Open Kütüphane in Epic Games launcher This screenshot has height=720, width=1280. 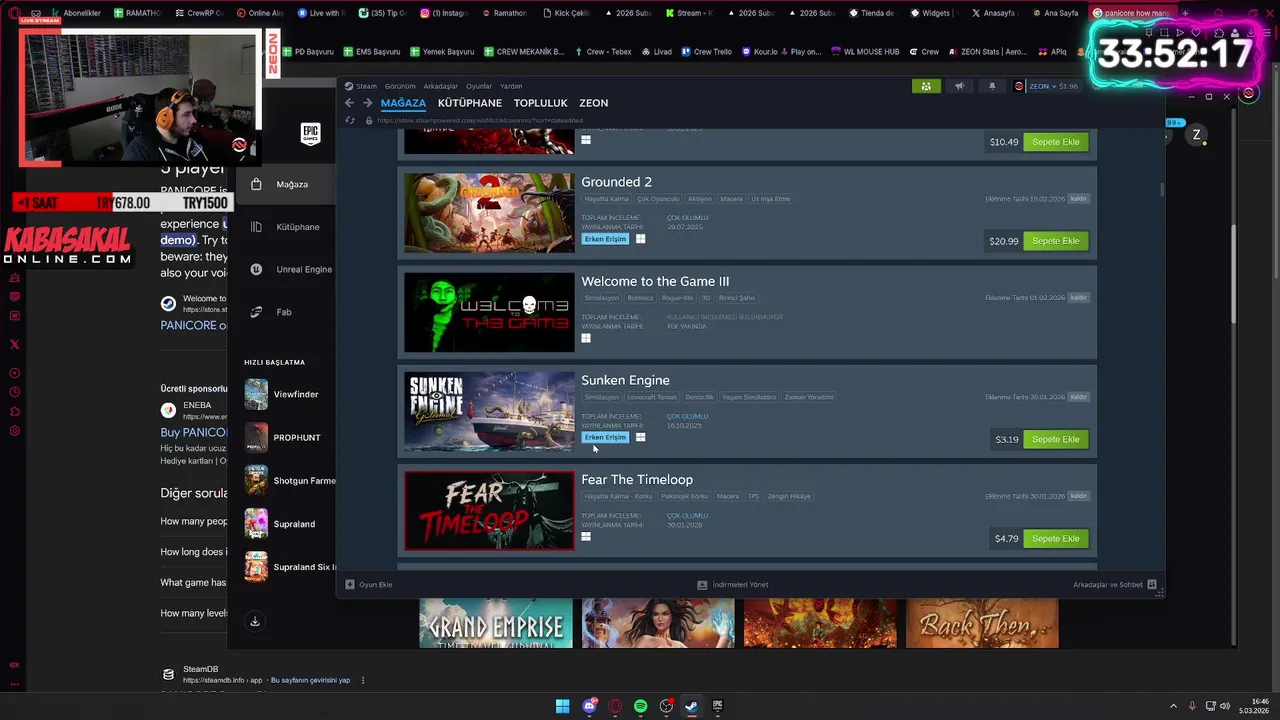286,227
